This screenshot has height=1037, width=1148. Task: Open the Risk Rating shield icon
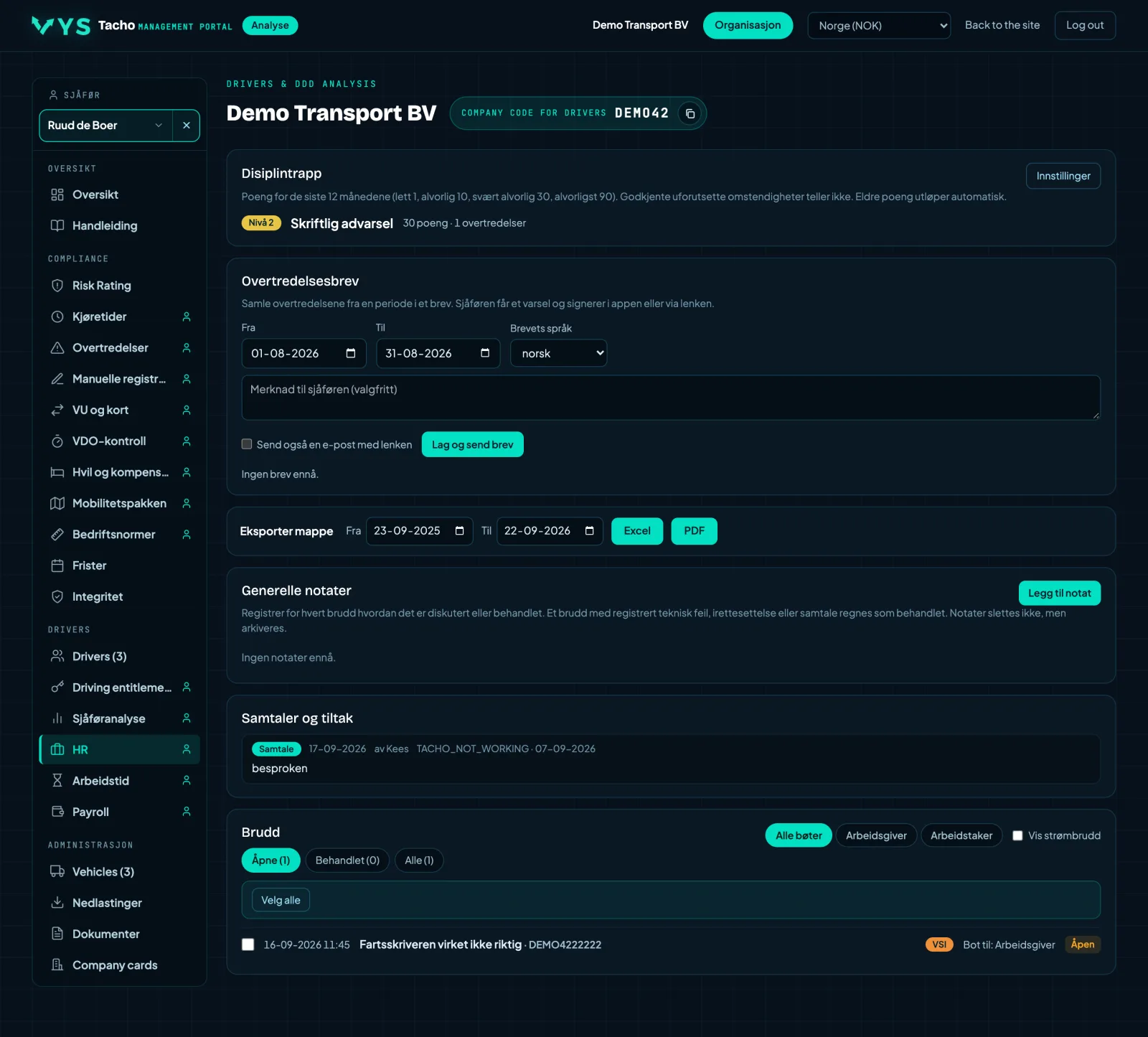coord(57,286)
